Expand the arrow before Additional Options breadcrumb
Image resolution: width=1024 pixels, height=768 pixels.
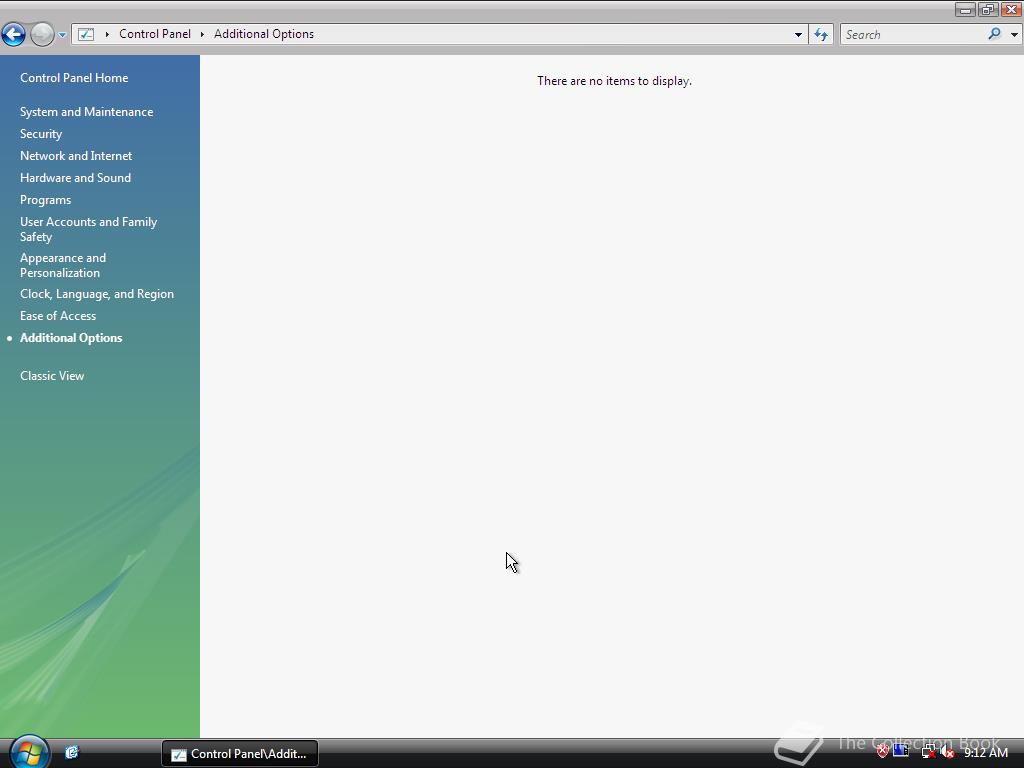click(202, 34)
